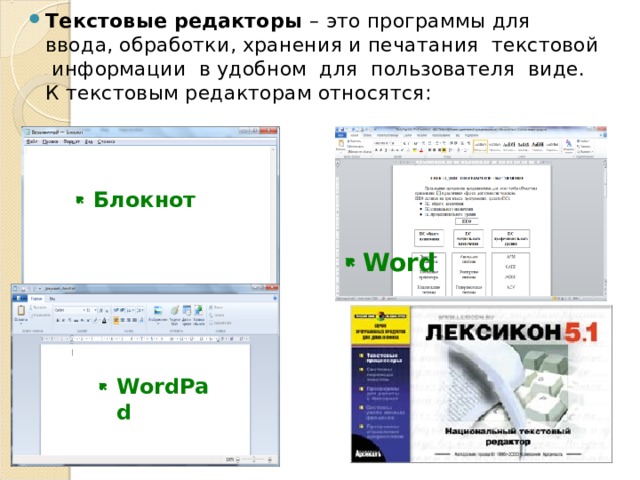Align text left in the WordPad window
The image size is (640, 480).
(x=116, y=321)
